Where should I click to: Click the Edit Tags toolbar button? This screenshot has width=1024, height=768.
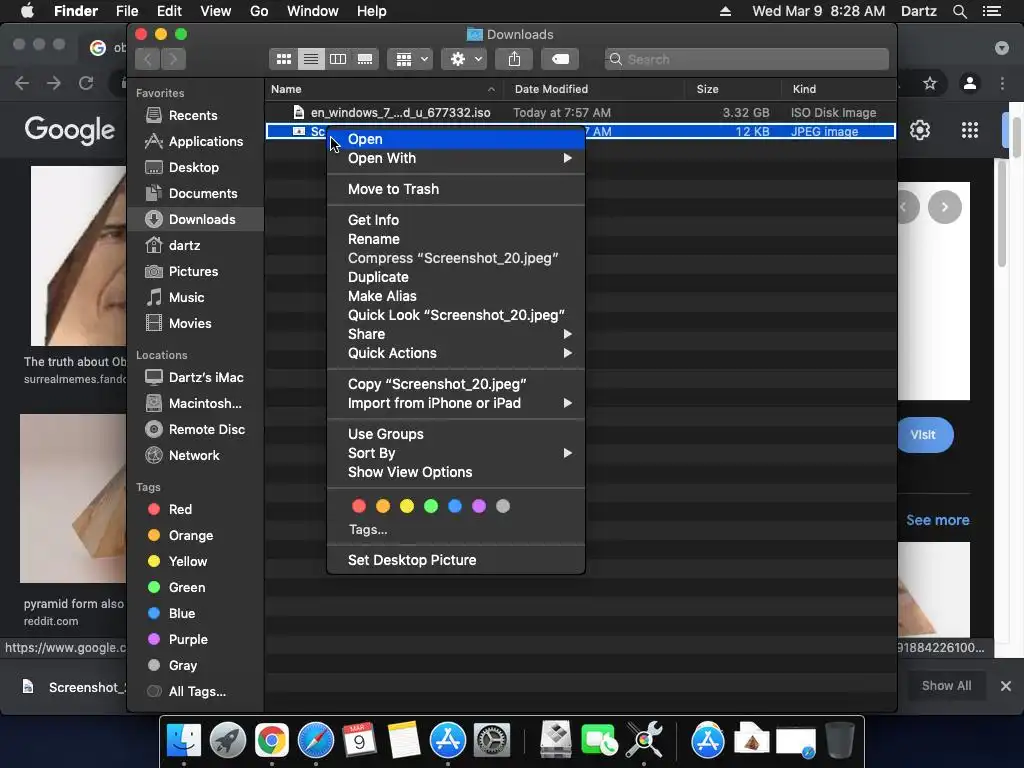click(x=560, y=59)
